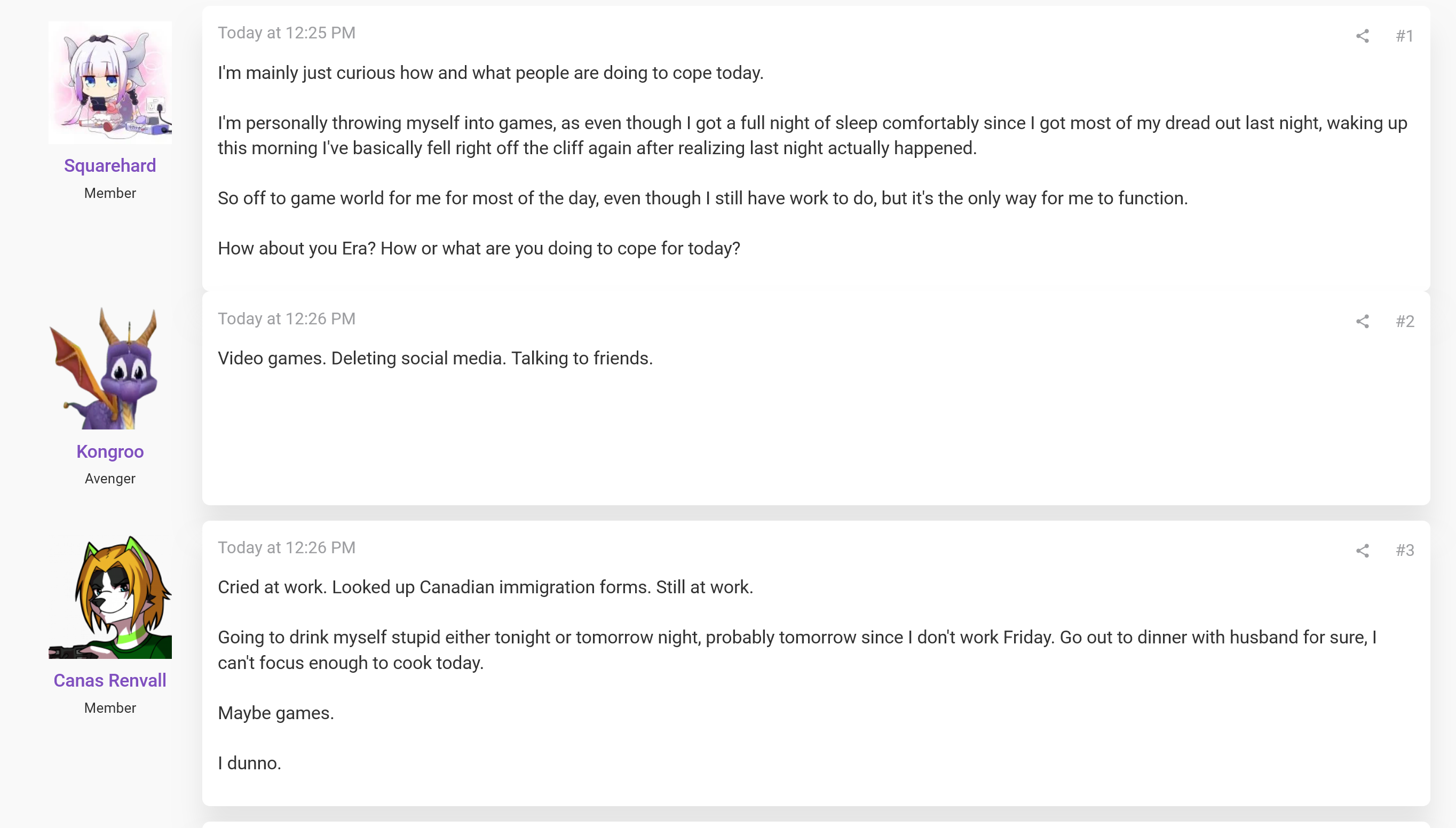Click the share icon on post #1
The height and width of the screenshot is (828, 1456).
click(1362, 36)
